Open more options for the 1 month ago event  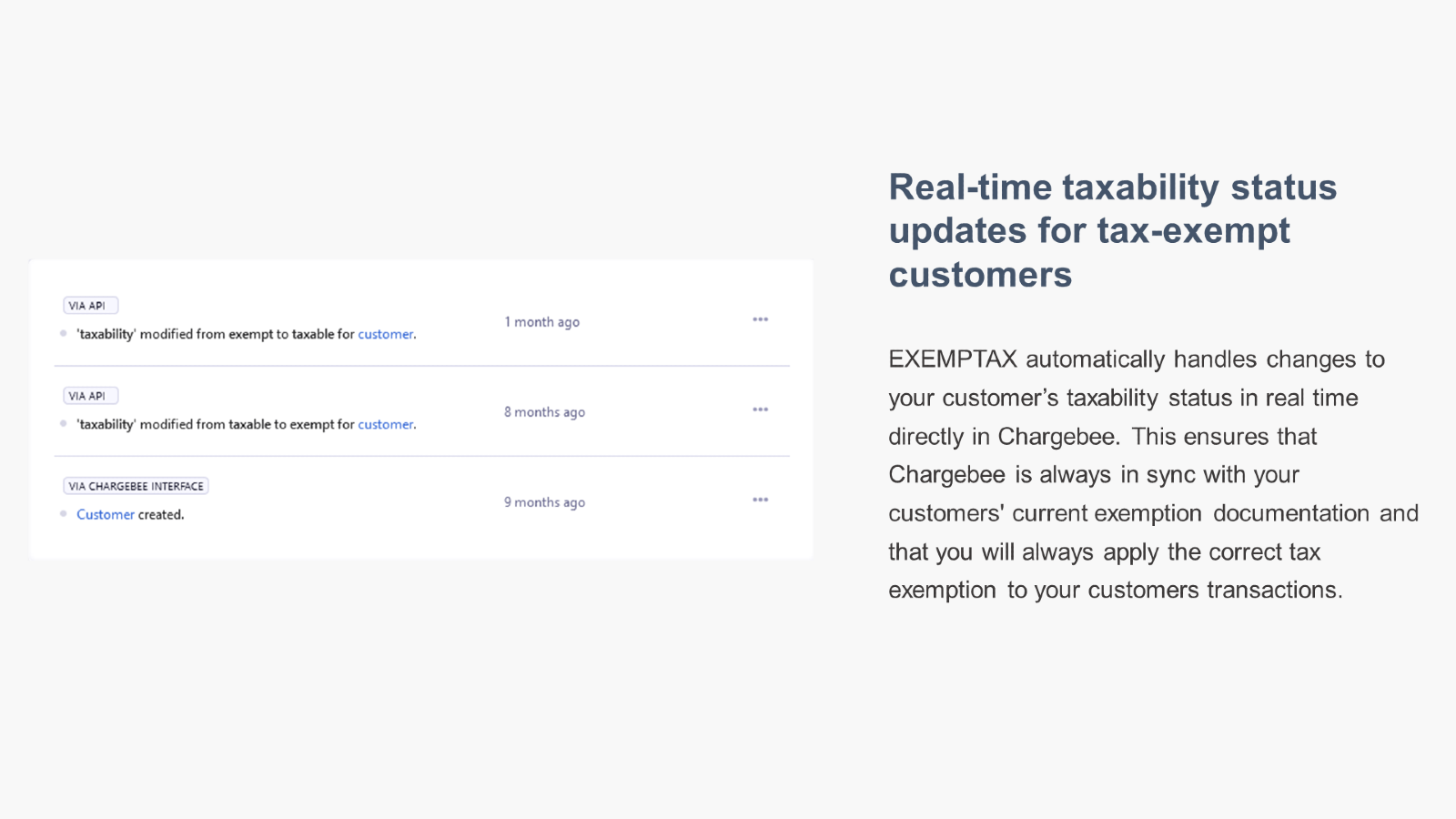pyautogui.click(x=761, y=319)
